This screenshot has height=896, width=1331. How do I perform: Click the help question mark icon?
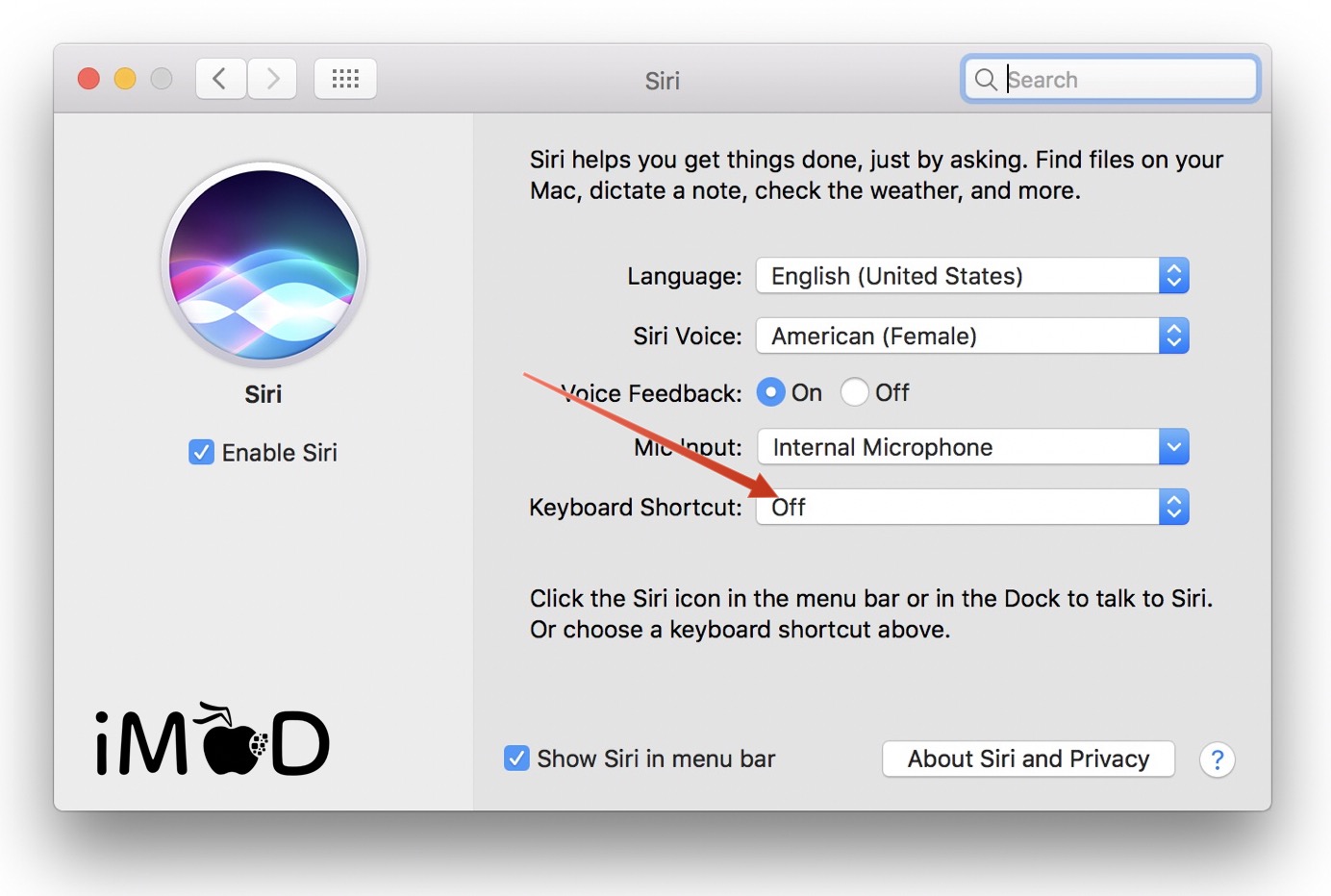pos(1218,759)
